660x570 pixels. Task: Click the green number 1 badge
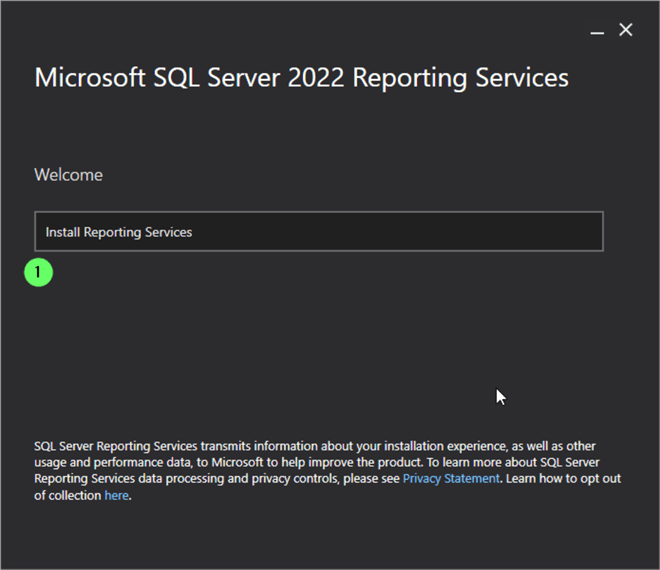pyautogui.click(x=38, y=271)
